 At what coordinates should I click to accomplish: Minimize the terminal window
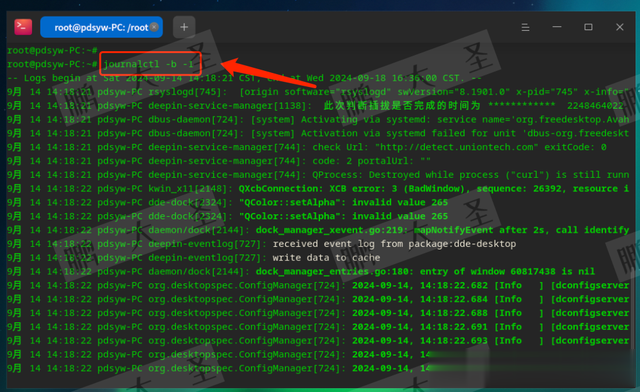[x=557, y=27]
